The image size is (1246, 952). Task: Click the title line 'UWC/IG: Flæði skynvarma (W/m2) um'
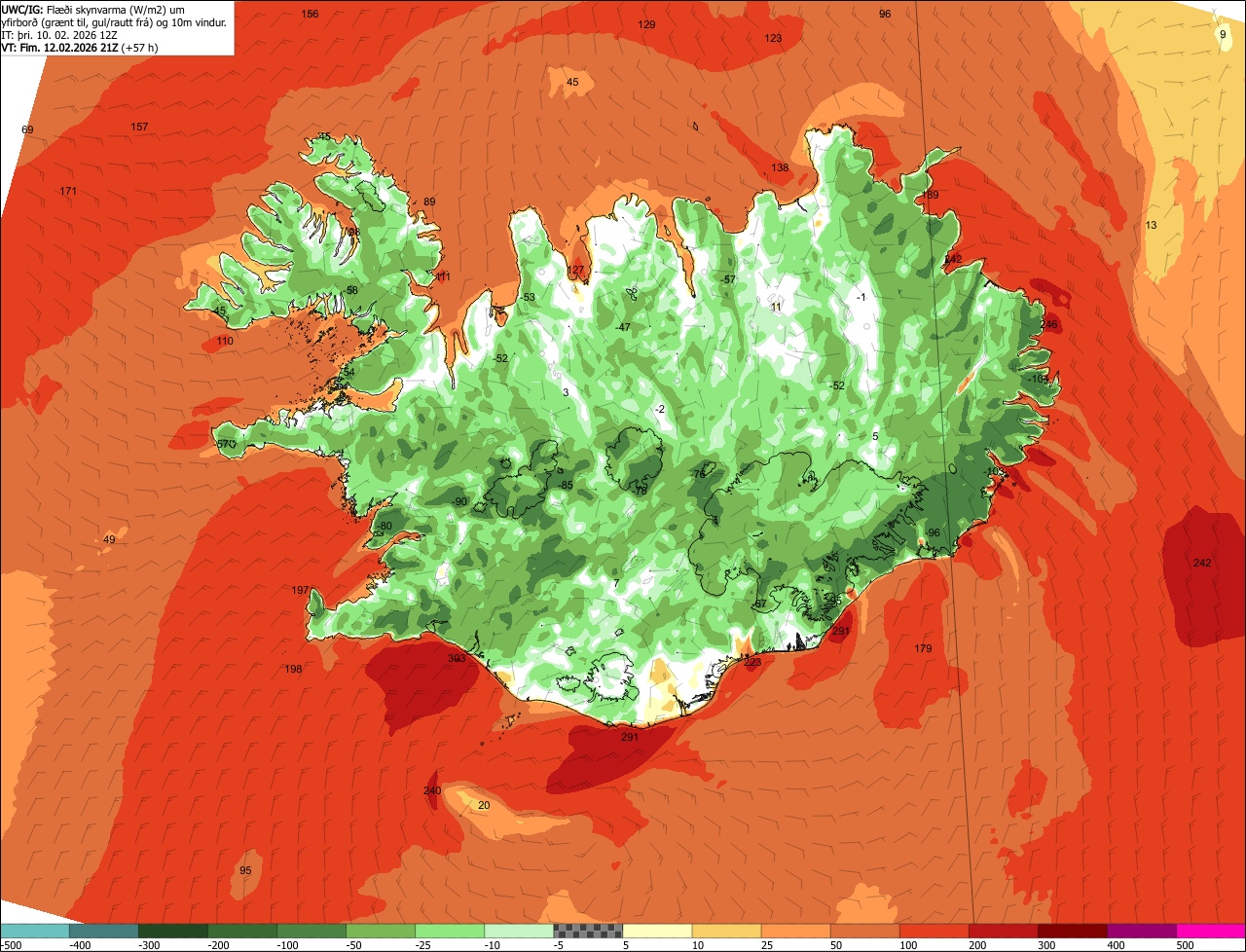93,10
